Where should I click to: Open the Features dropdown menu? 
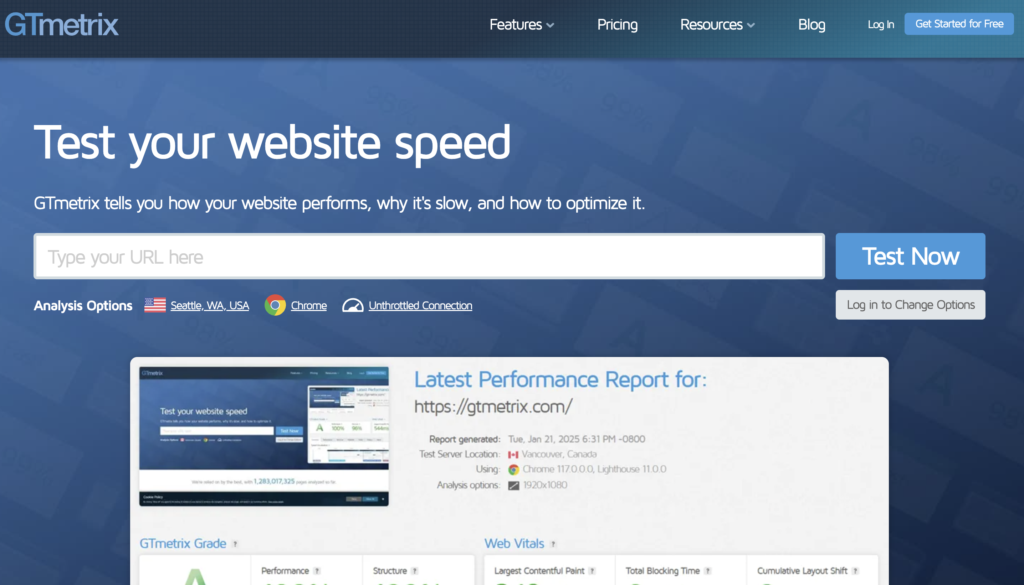coord(522,25)
